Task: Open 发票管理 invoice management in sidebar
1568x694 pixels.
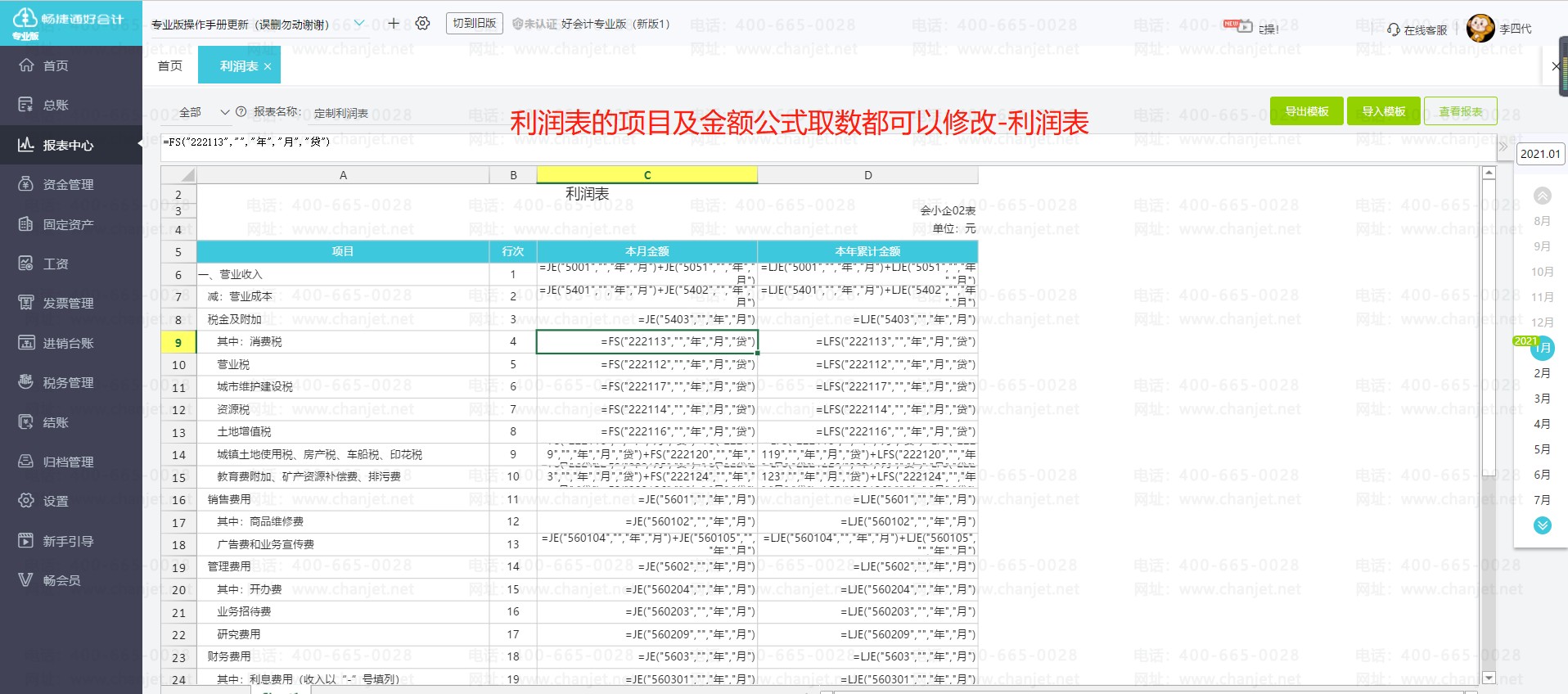Action: (x=26, y=303)
